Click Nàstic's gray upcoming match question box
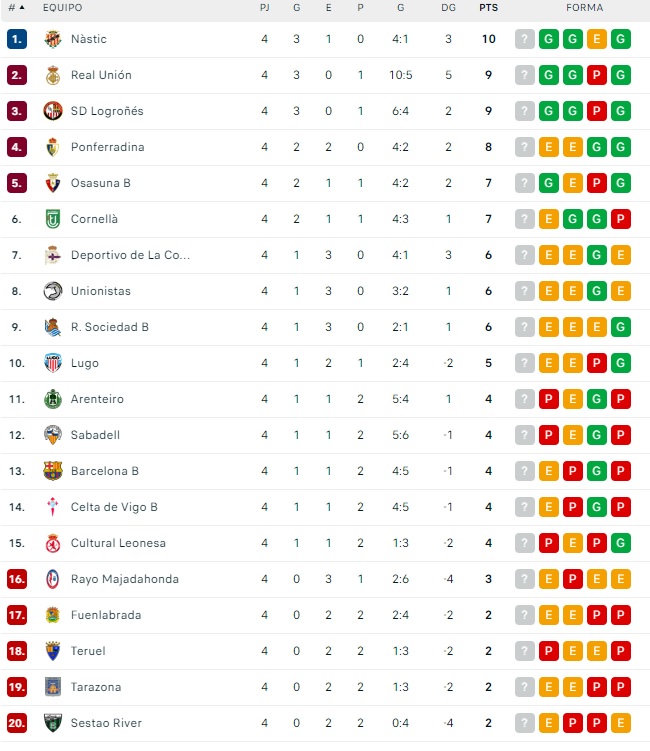 click(x=525, y=39)
